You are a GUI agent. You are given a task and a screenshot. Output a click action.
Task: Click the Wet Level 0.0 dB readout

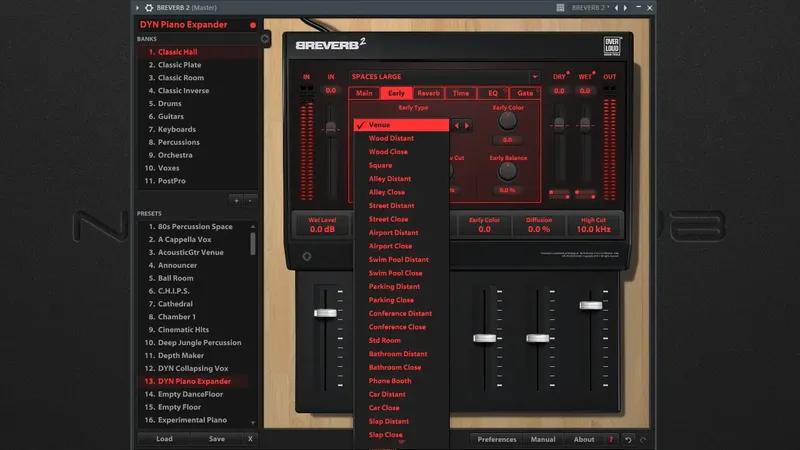tap(322, 225)
